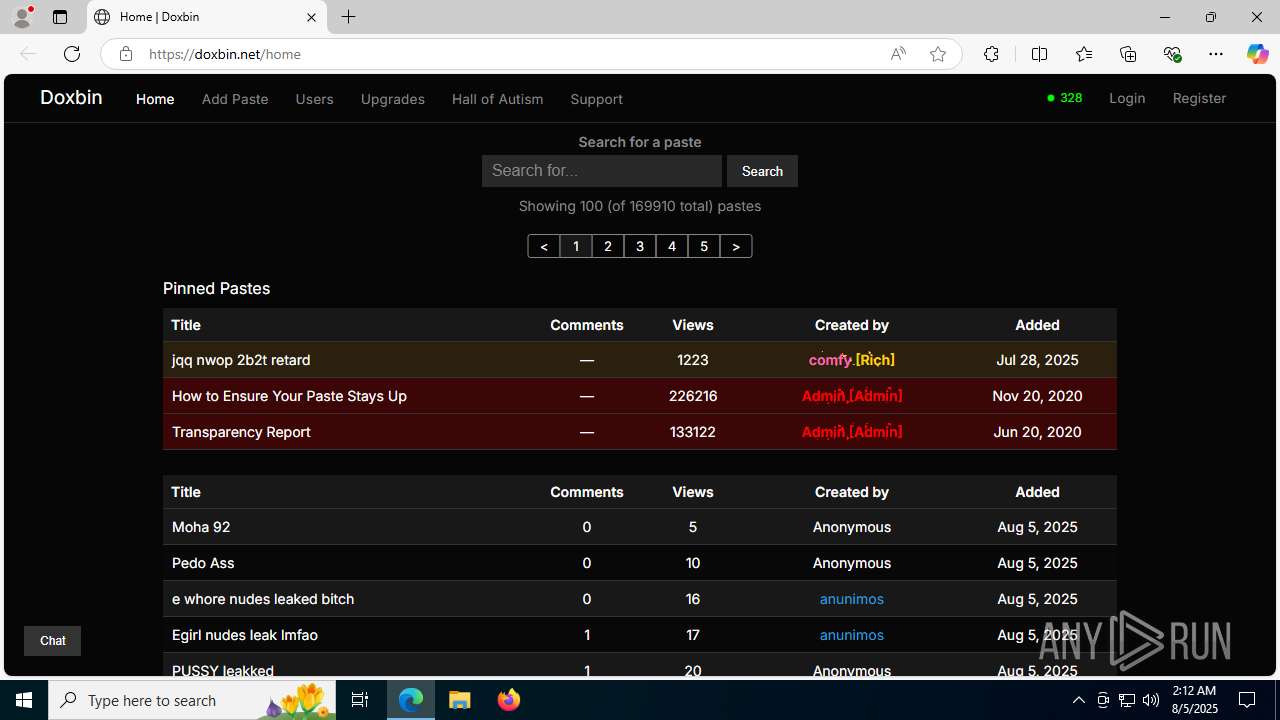Screen dimensions: 1280x720
Task: Click "Showing 100 (of 169910 total) pastes"
Action: pos(640,206)
